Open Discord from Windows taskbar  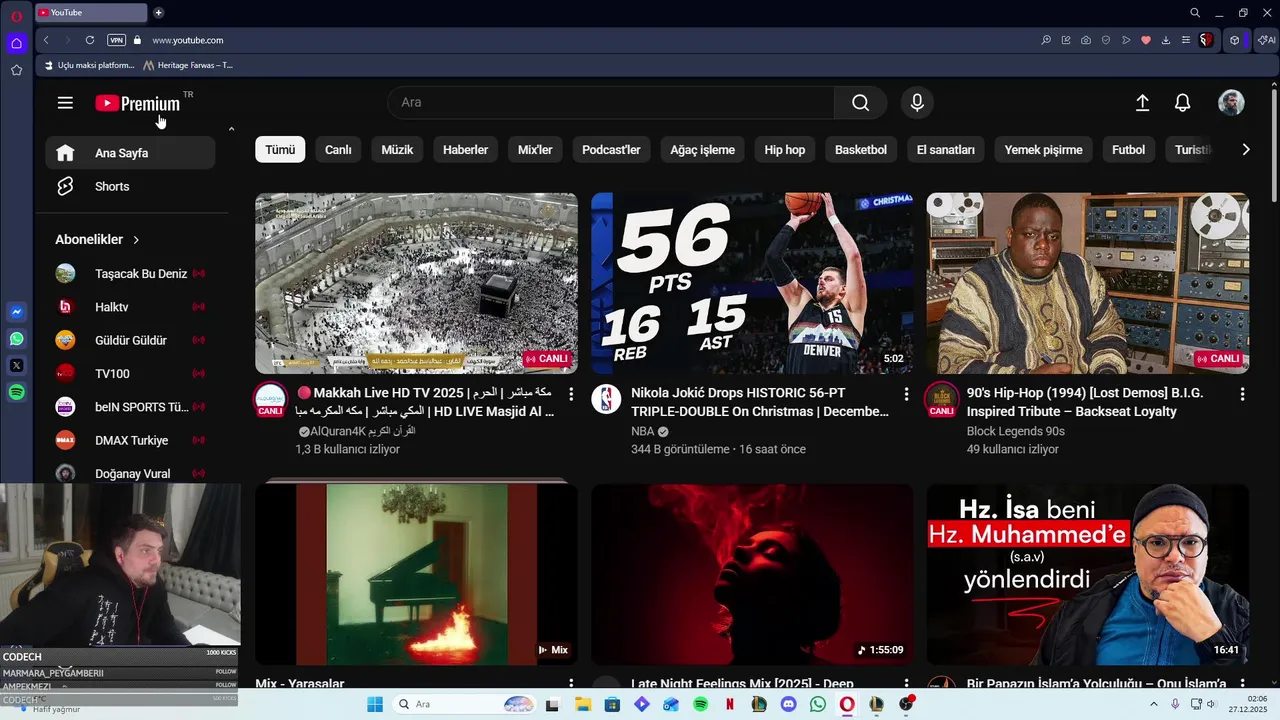(x=789, y=704)
